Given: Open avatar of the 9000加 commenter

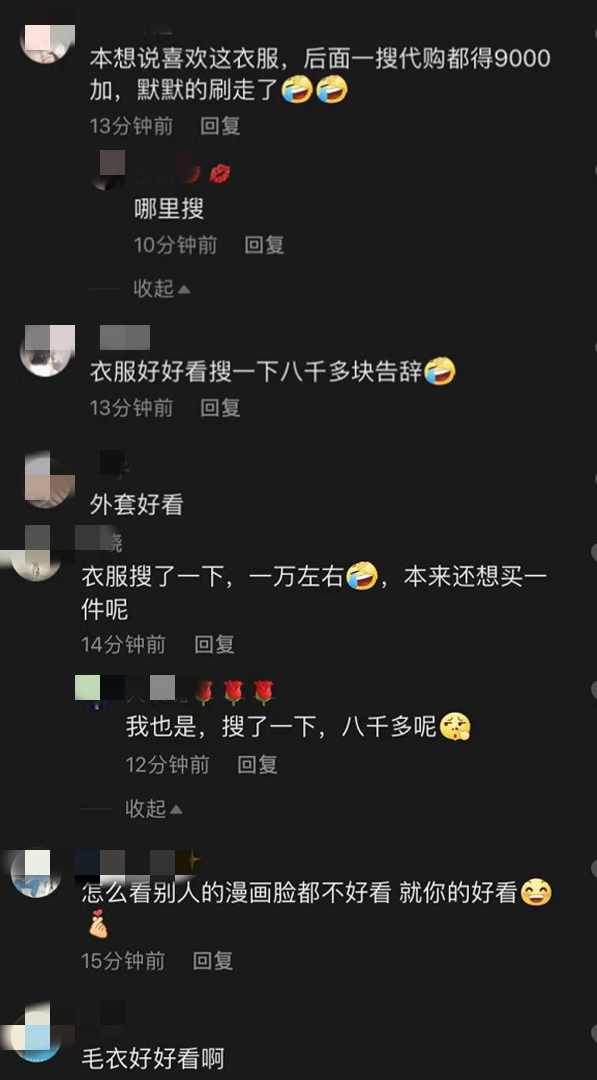Looking at the screenshot, I should point(48,43).
